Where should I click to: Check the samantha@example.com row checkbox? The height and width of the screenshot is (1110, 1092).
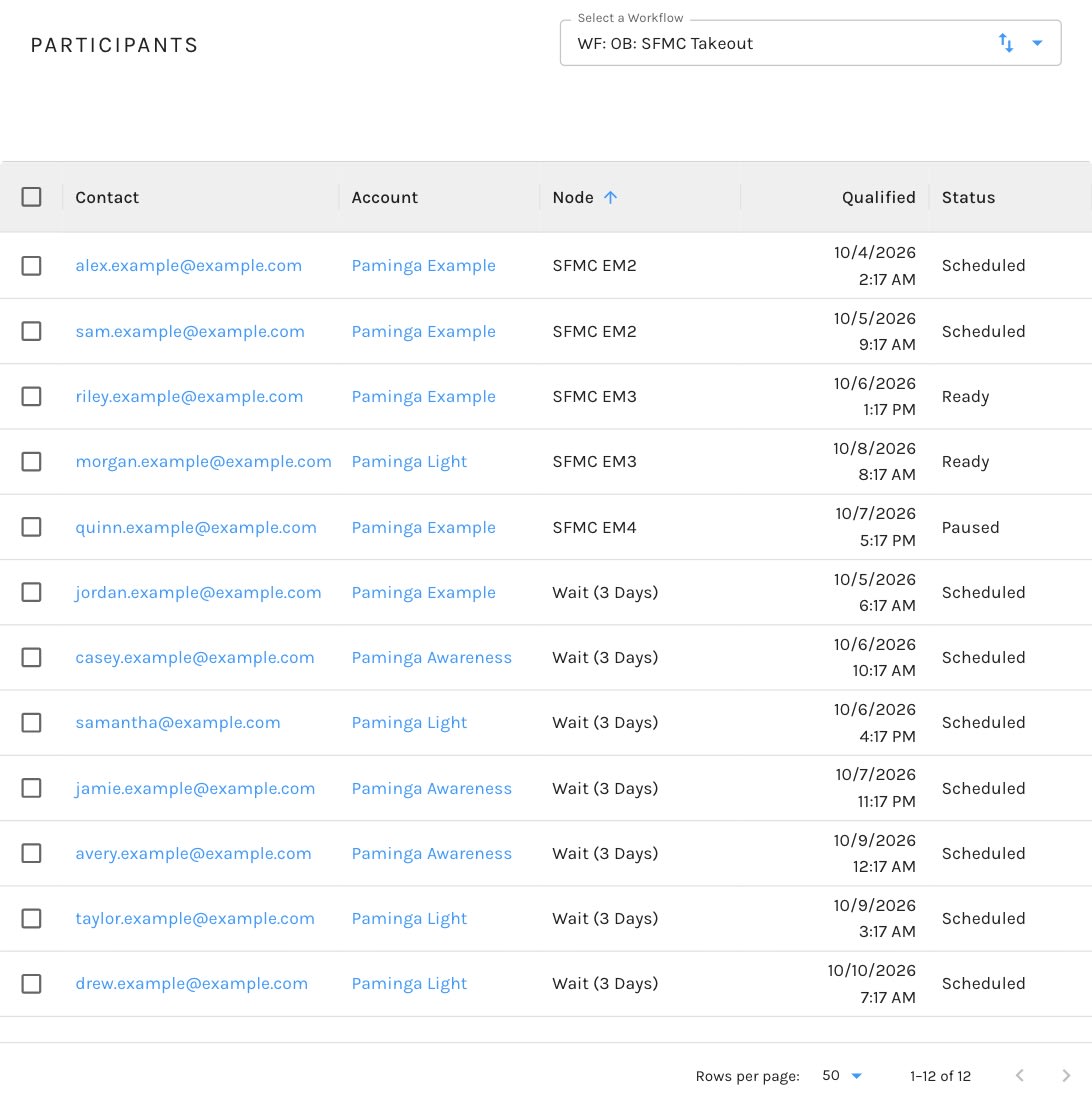(31, 723)
